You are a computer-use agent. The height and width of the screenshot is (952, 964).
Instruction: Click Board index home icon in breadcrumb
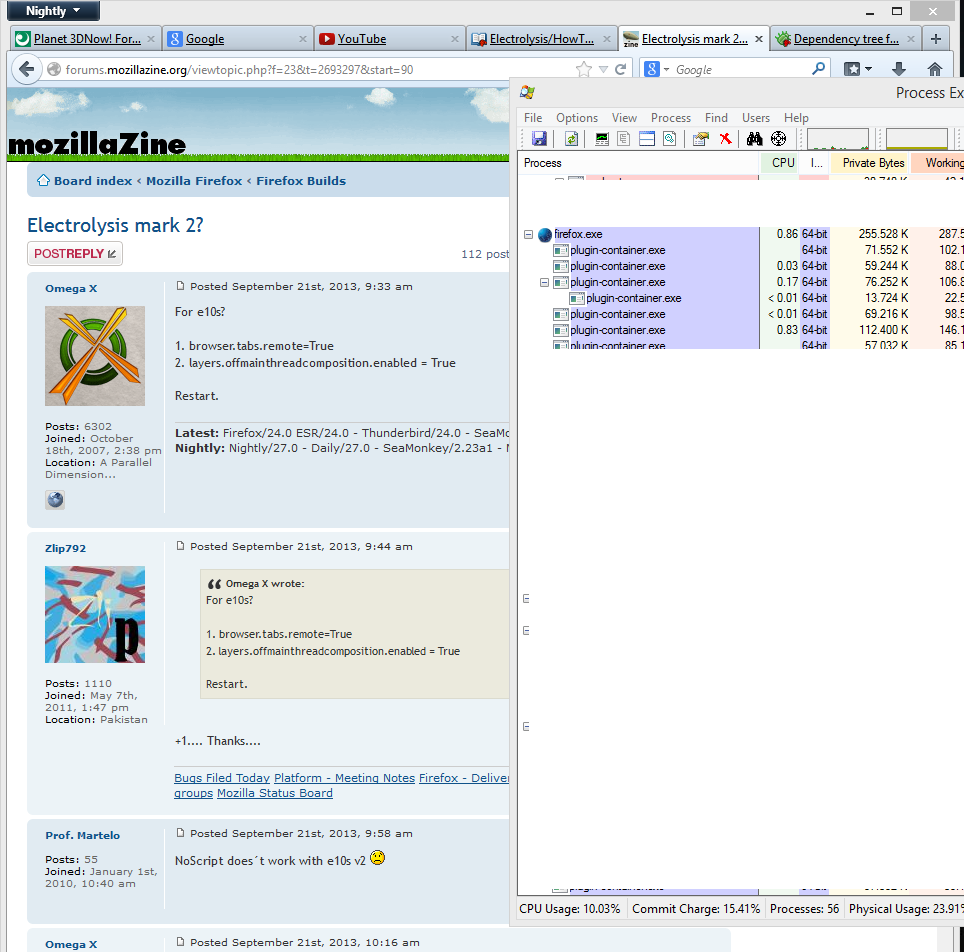click(43, 180)
